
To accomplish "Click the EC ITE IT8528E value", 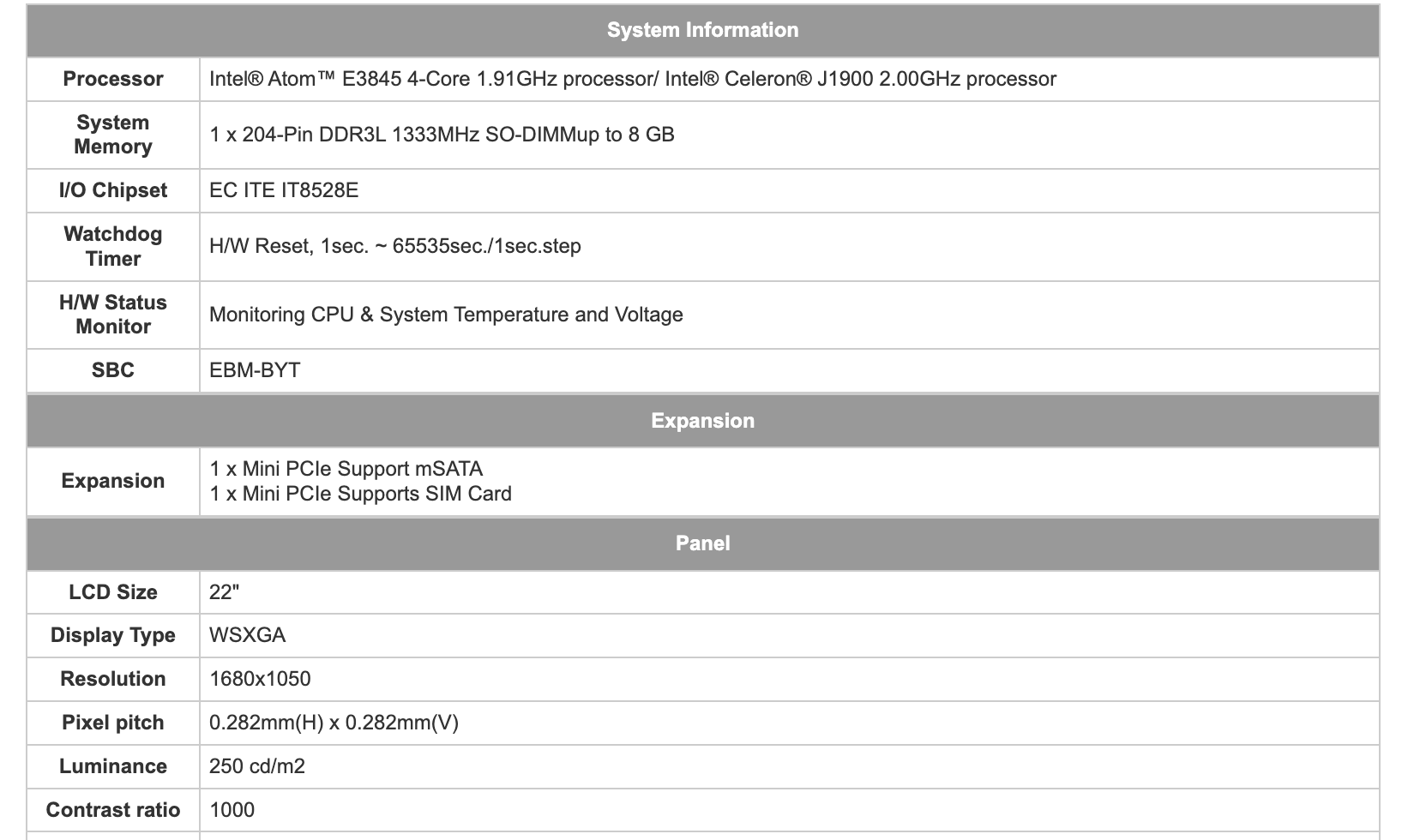I will click(284, 190).
